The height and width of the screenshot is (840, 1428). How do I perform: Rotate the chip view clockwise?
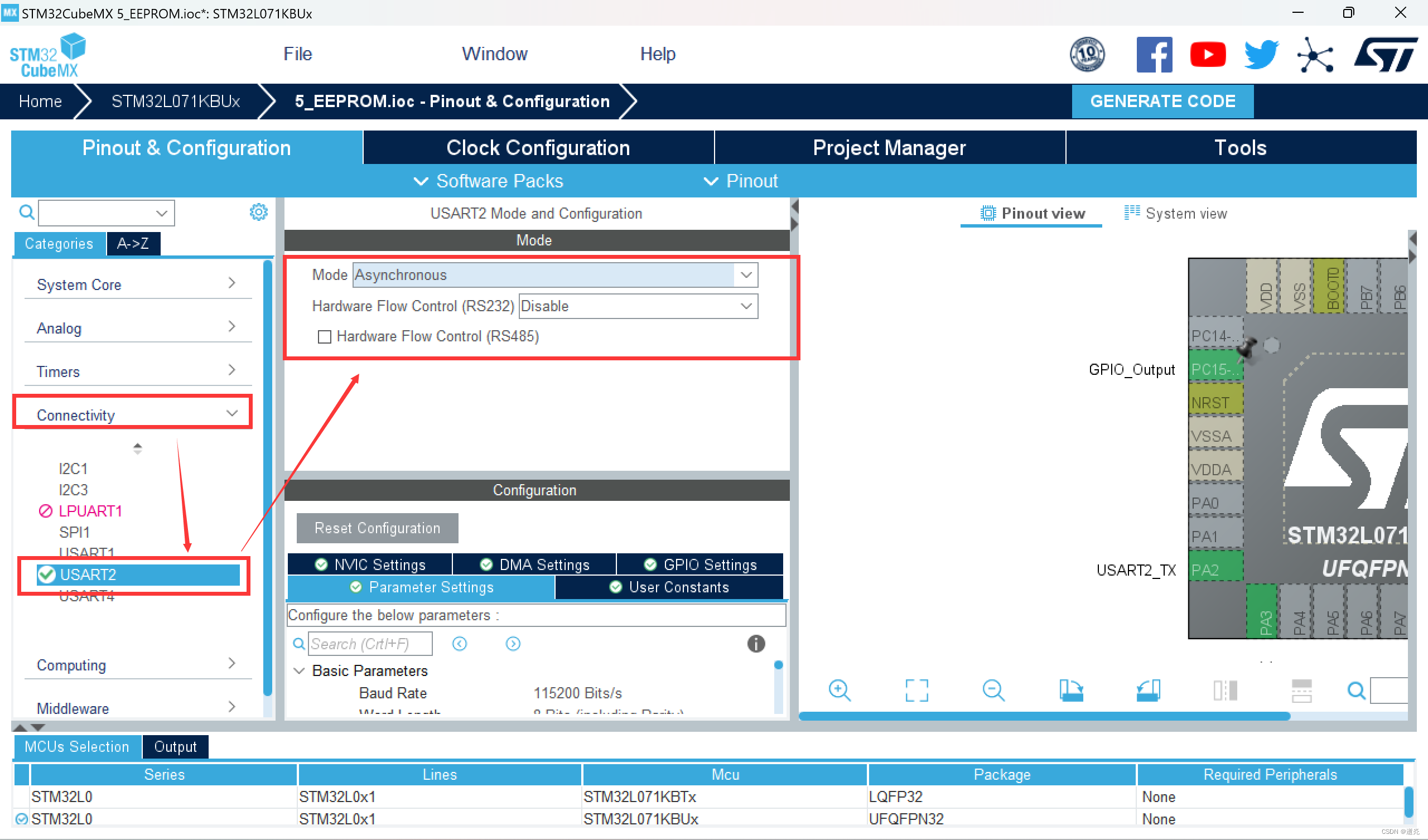pos(1071,690)
